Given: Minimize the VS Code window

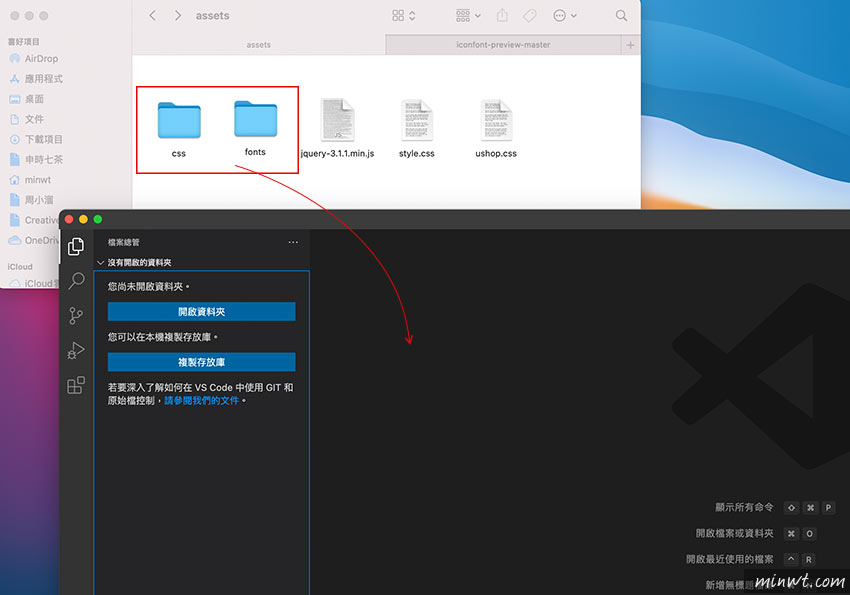Looking at the screenshot, I should [83, 219].
